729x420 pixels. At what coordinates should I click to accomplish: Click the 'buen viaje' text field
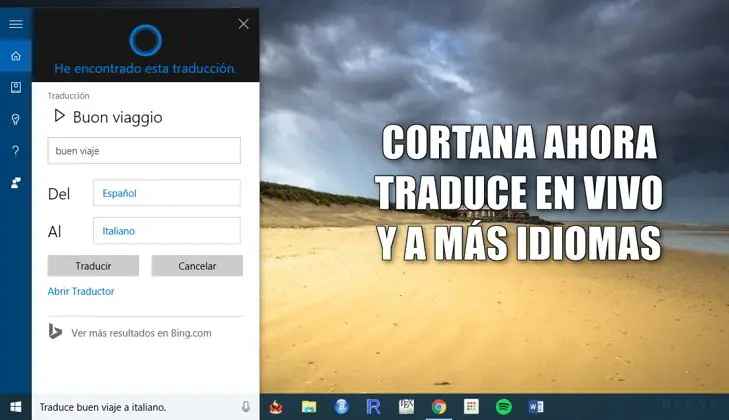(144, 151)
